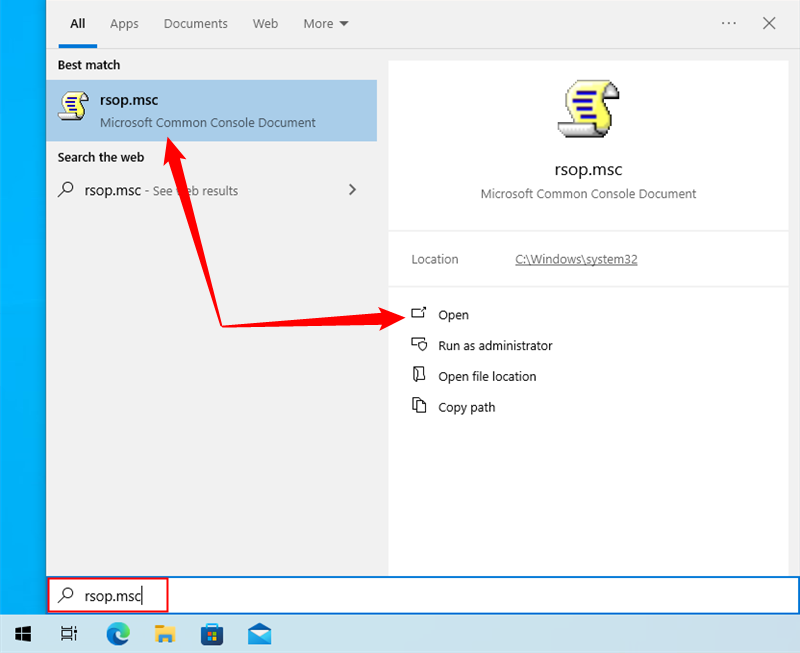Click the web search magnifier next to rsop.msc
Screen dimensions: 800x653
pos(65,189)
